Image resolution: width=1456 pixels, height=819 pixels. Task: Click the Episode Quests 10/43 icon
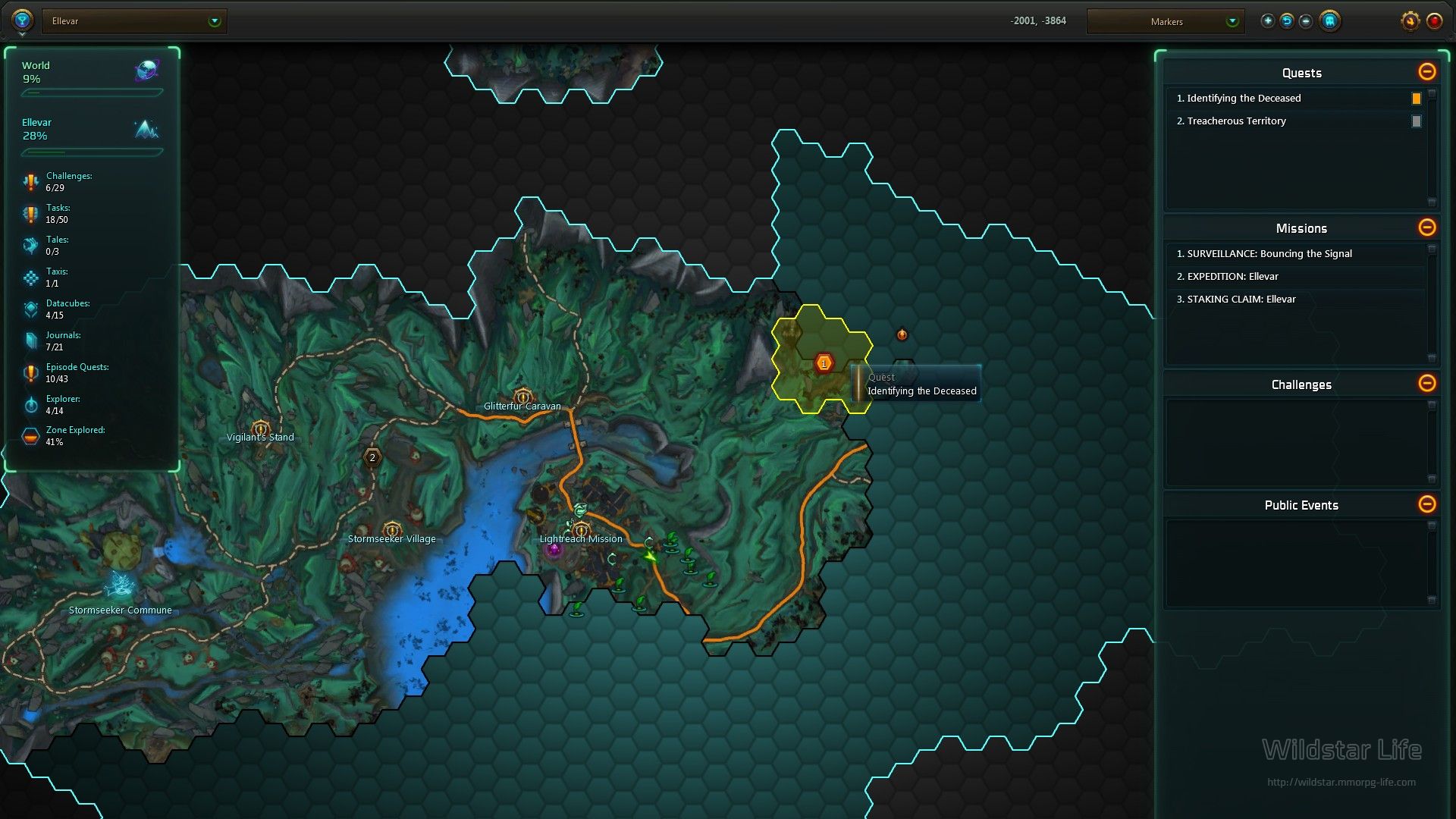pyautogui.click(x=30, y=373)
